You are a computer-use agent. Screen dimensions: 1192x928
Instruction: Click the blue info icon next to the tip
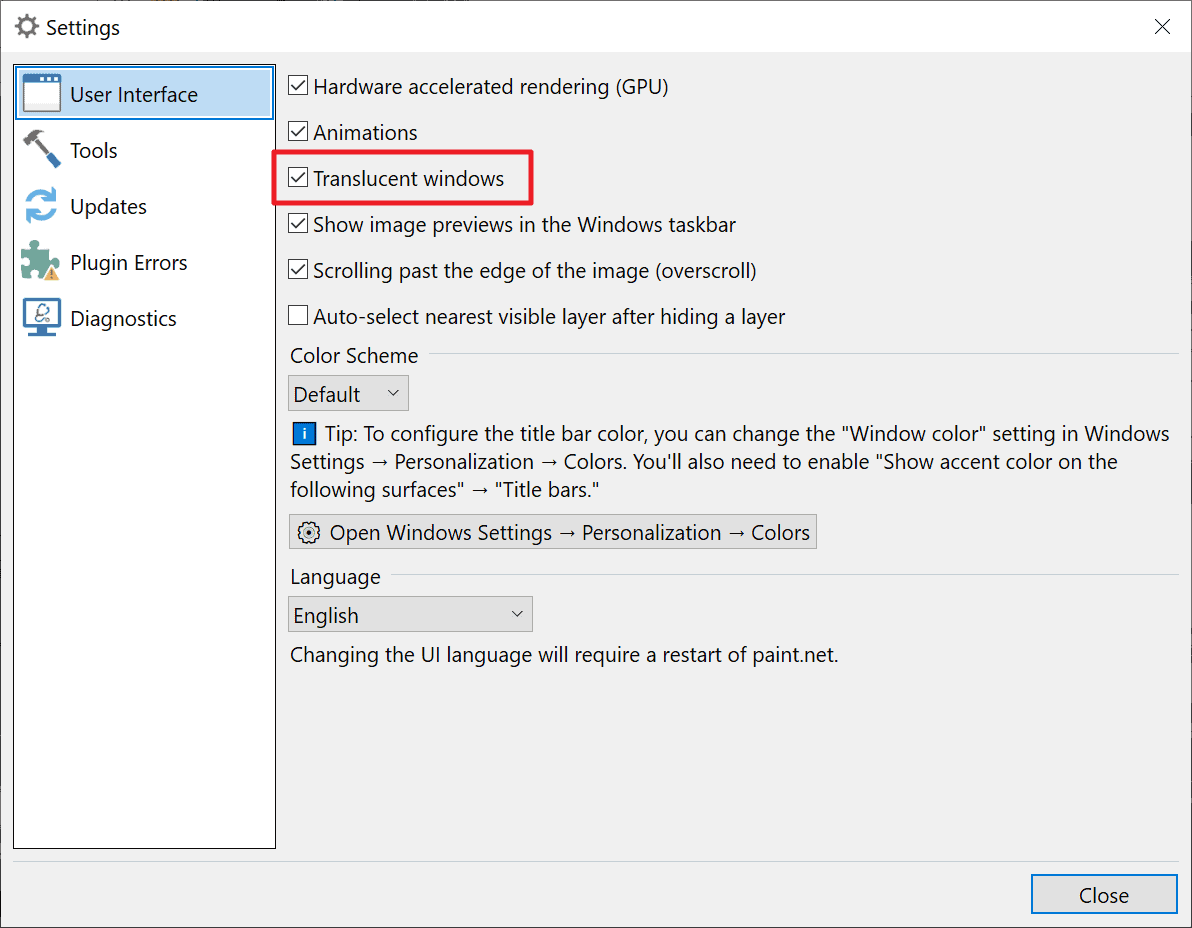pos(303,433)
